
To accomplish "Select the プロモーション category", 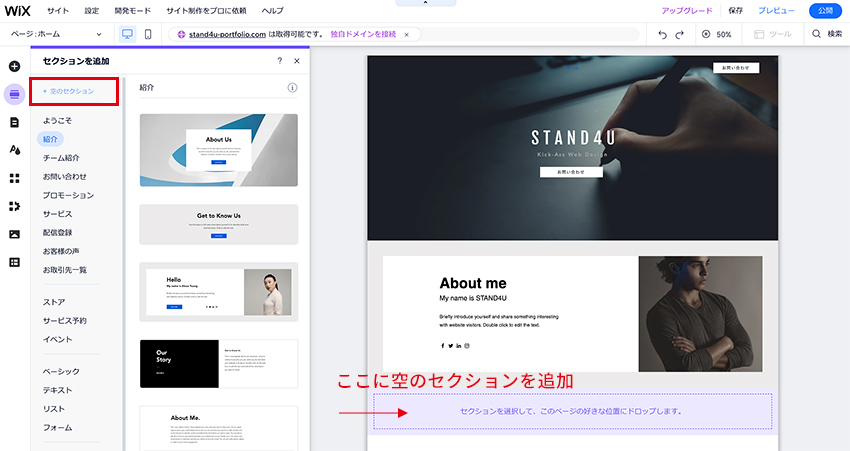I will [x=68, y=195].
